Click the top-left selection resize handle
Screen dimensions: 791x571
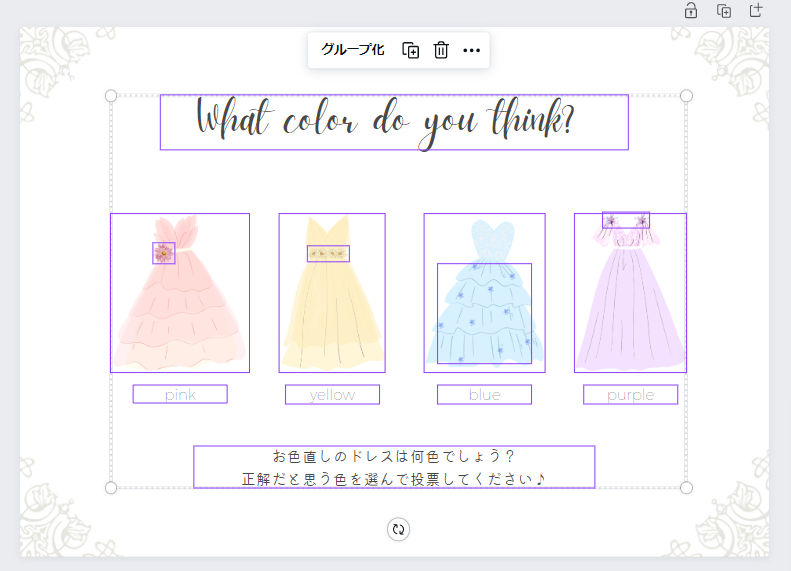point(111,96)
